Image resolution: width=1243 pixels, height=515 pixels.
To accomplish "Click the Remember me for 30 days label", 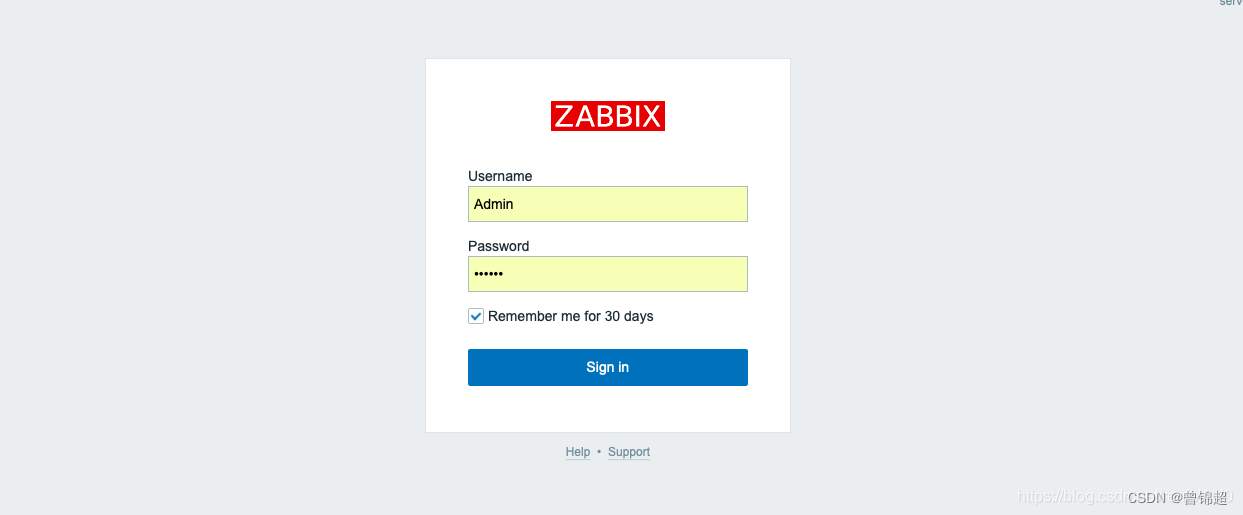I will tap(570, 316).
